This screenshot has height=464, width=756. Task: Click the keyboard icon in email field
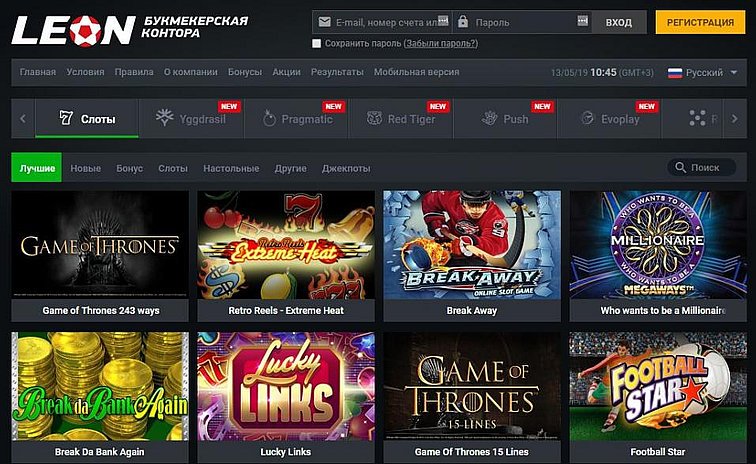(x=443, y=20)
